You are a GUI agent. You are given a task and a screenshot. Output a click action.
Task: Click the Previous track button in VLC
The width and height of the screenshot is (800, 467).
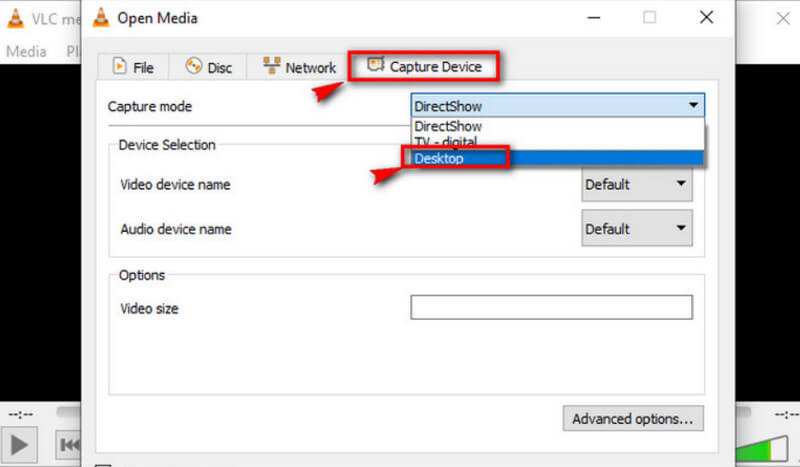(x=68, y=445)
